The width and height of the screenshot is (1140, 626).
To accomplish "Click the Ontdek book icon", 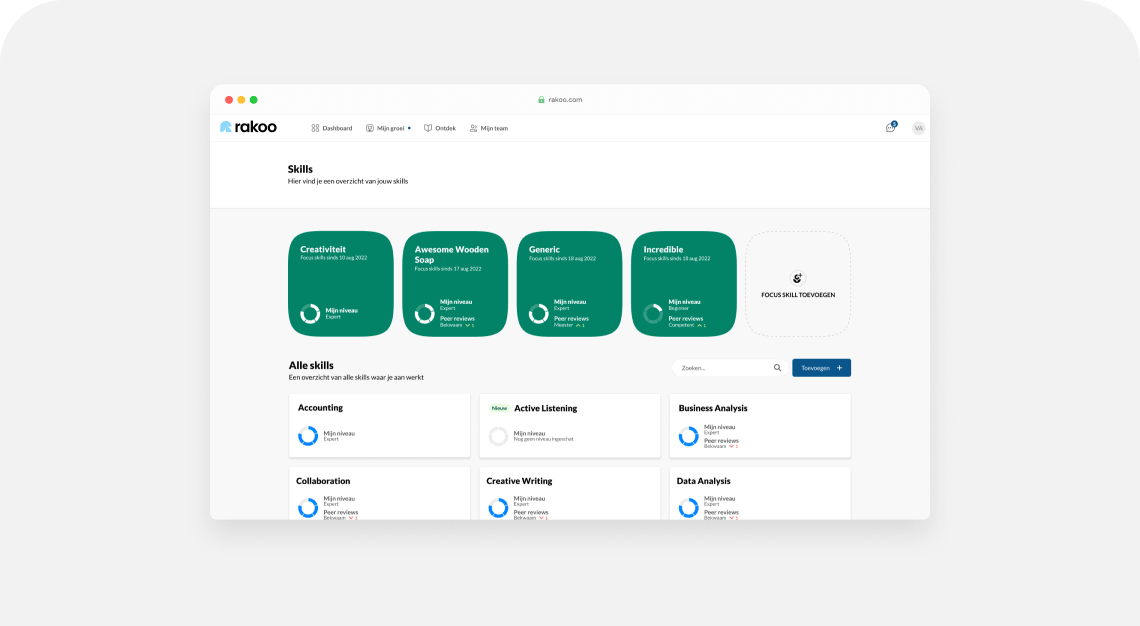I will pyautogui.click(x=428, y=128).
